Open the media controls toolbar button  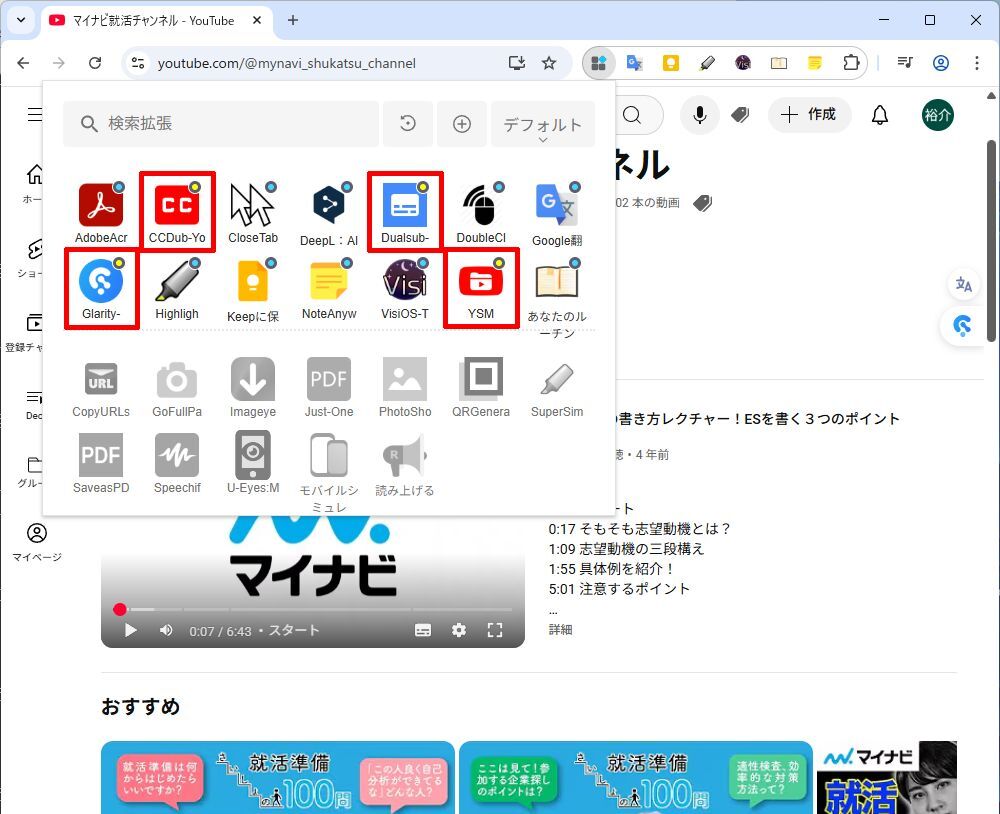[x=905, y=63]
